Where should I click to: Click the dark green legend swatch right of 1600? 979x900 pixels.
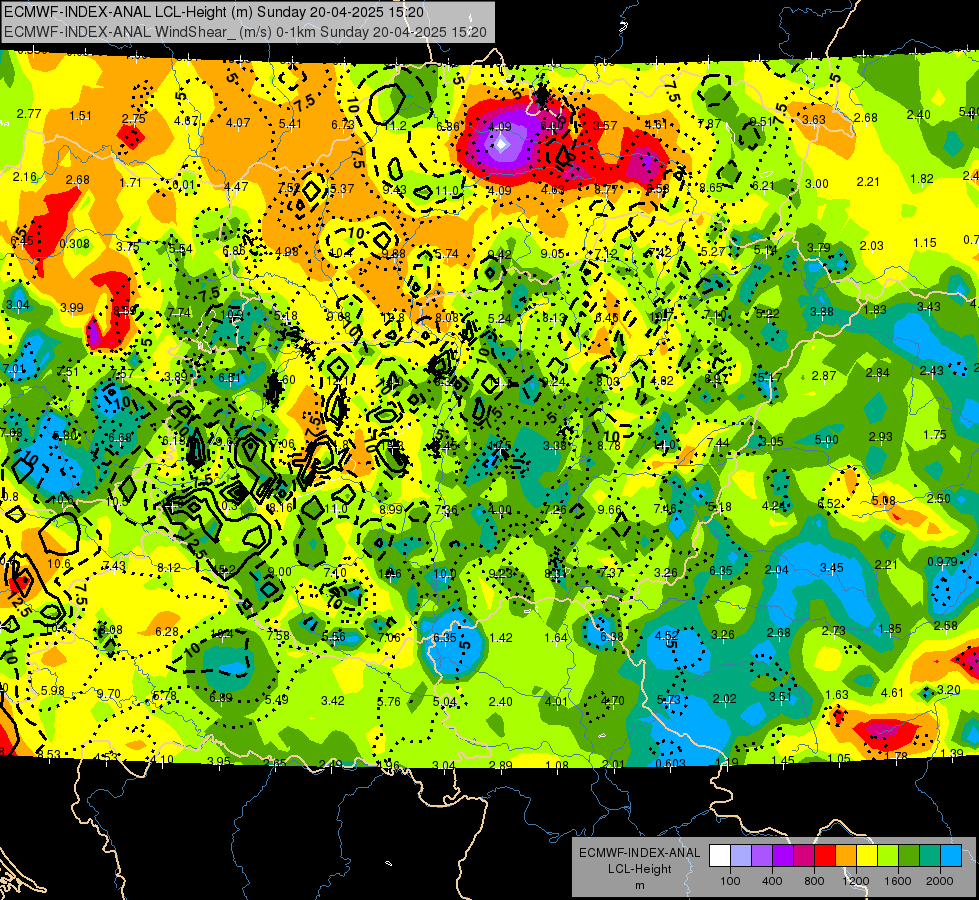pyautogui.click(x=910, y=856)
